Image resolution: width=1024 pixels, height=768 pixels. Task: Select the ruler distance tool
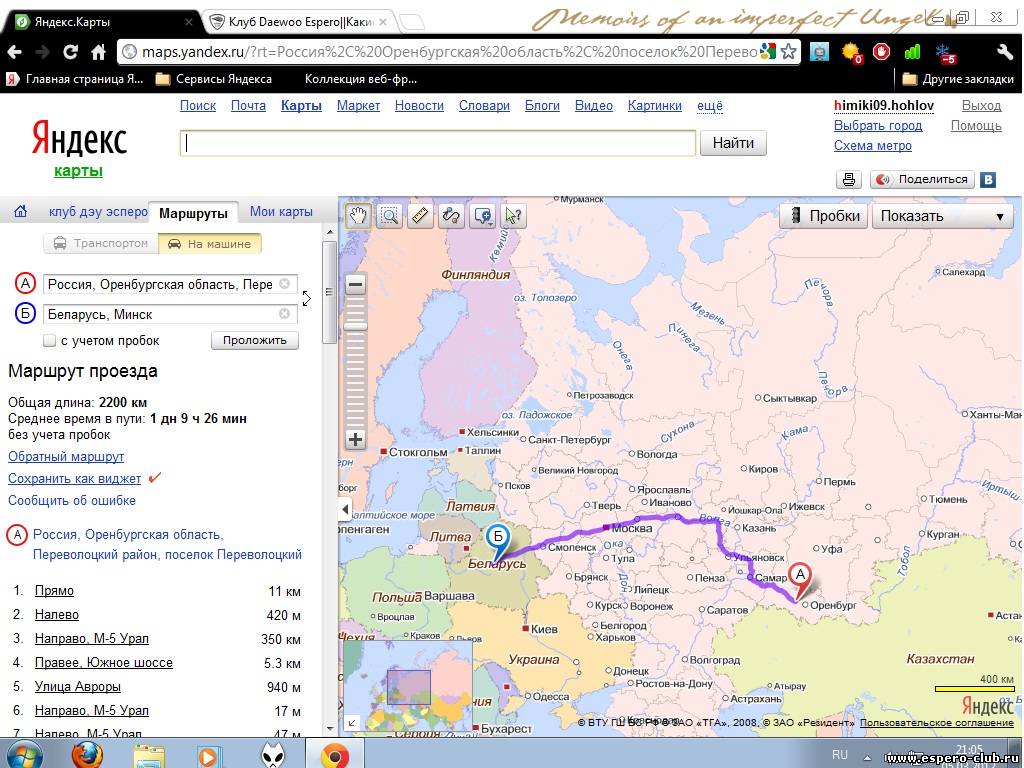[420, 216]
